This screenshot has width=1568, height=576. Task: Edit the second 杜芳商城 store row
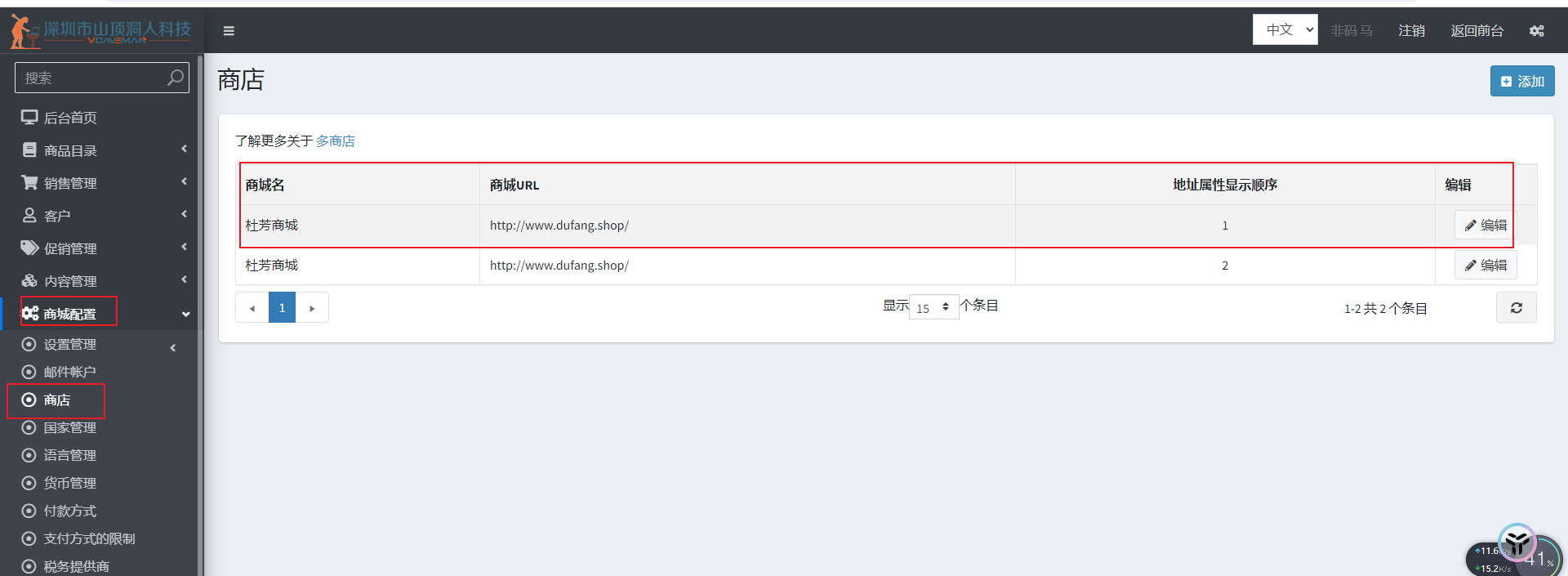pyautogui.click(x=1485, y=266)
